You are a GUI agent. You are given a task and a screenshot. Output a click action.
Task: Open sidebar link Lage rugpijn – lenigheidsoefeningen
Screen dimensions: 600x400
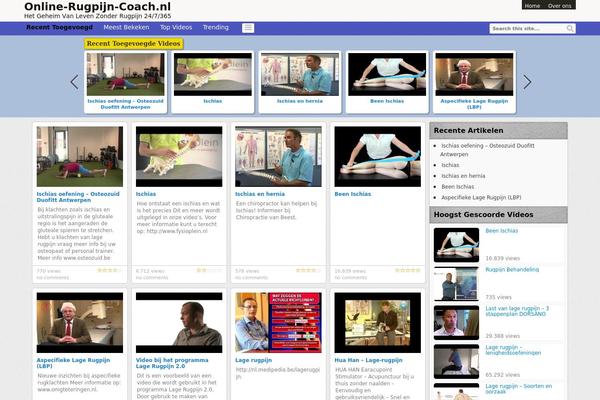coord(513,350)
